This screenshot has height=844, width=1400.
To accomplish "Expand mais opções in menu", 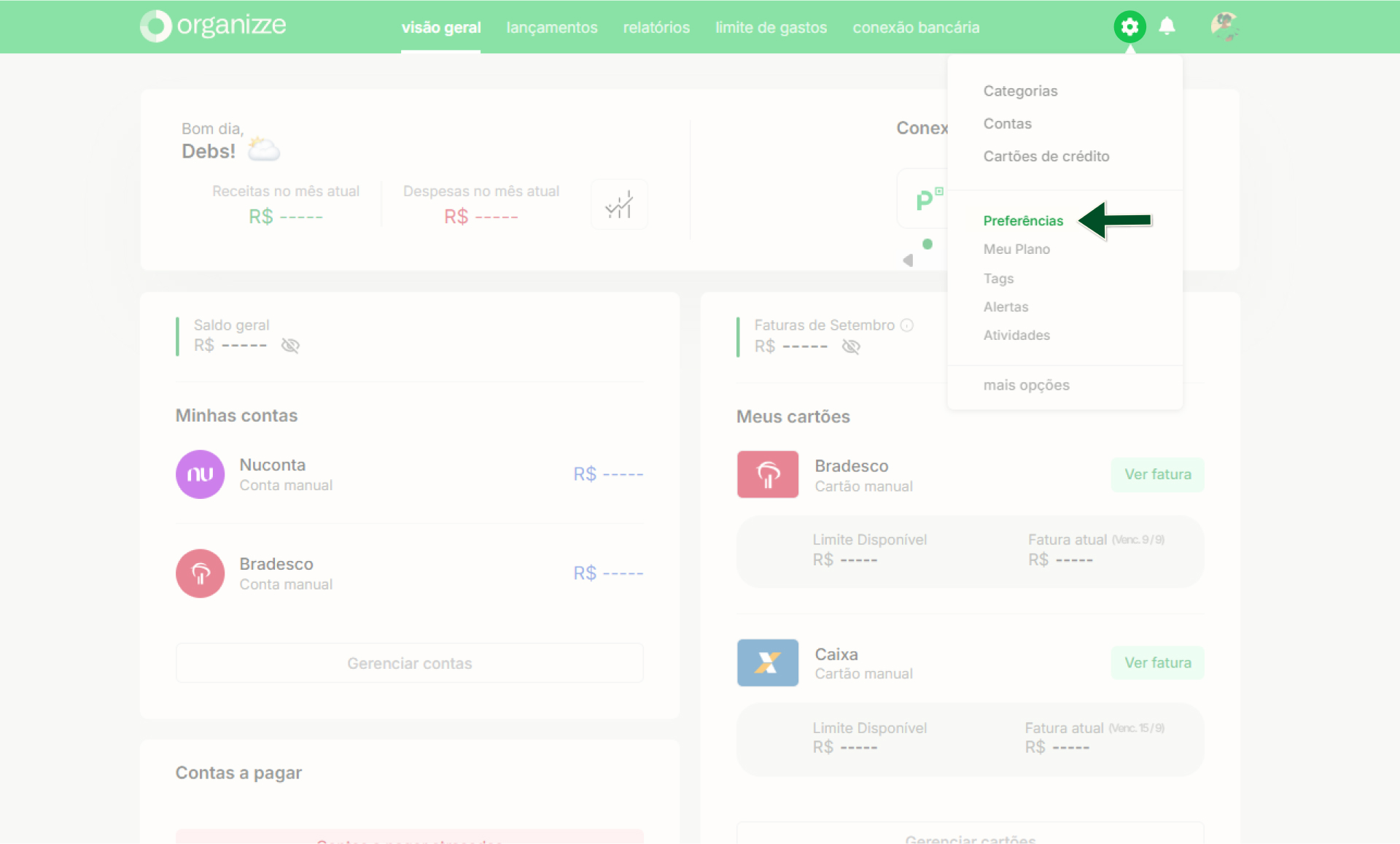I will 1026,385.
